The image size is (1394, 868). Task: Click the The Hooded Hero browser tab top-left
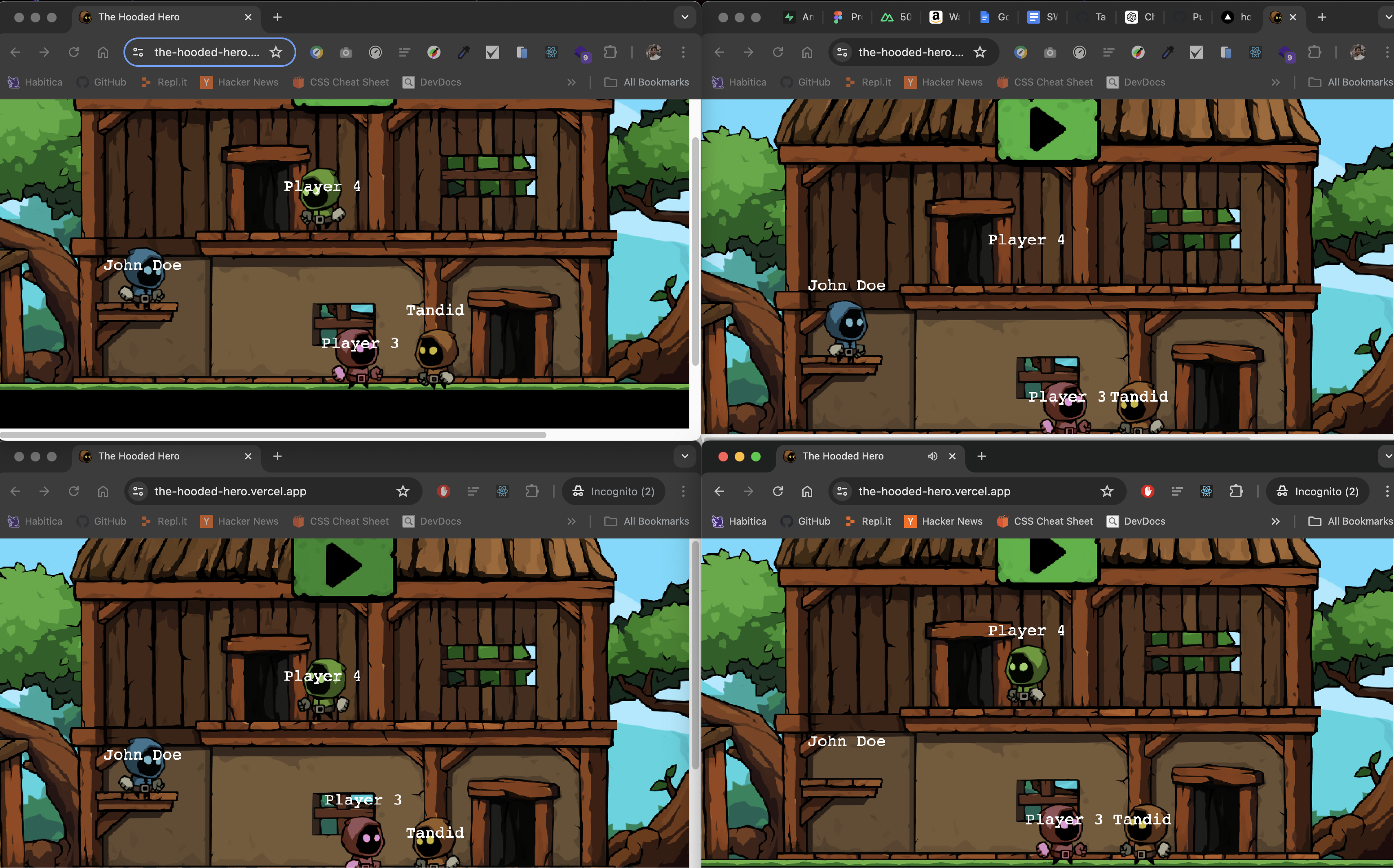point(165,17)
